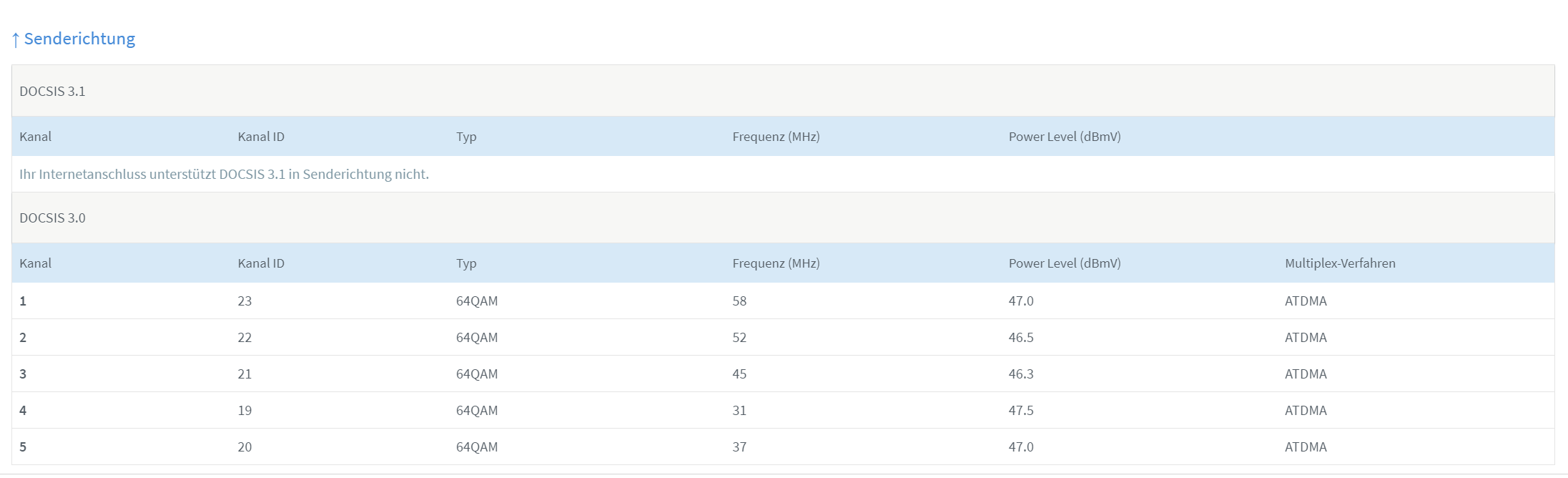Click Power Level header in DOCSIS 3.1 table
The height and width of the screenshot is (478, 1568).
1064,137
